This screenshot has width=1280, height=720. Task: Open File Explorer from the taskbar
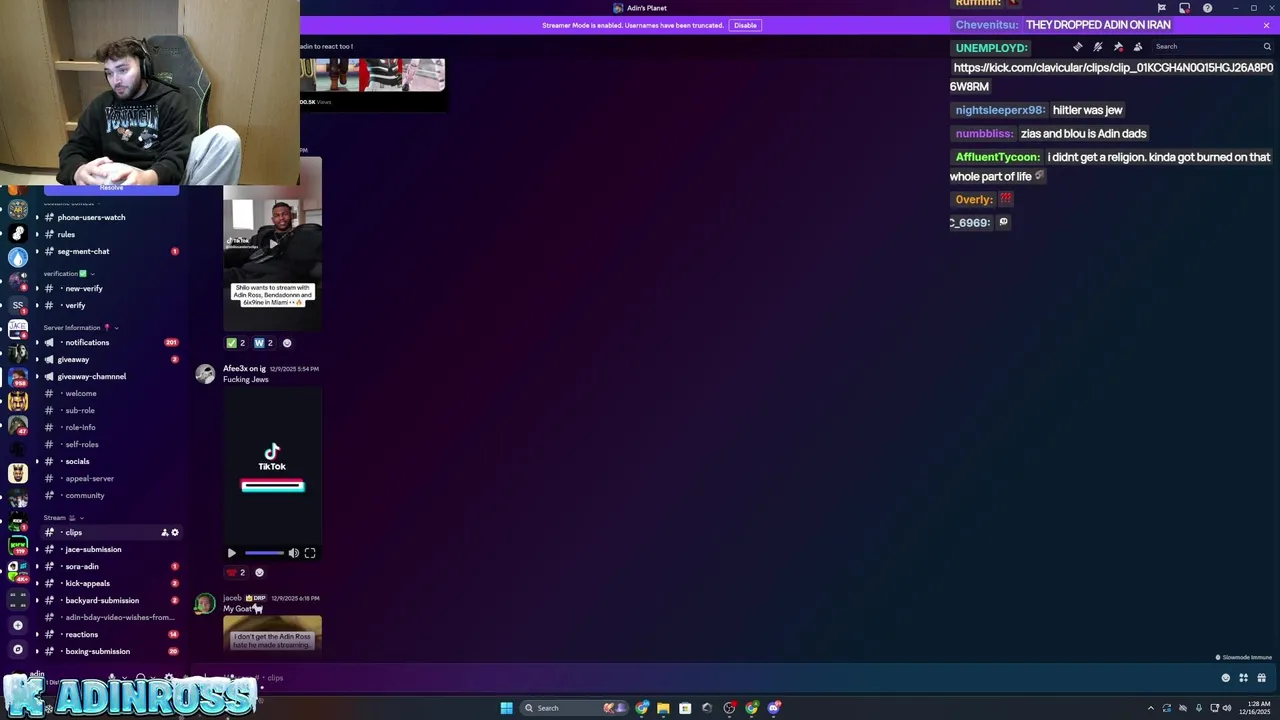(663, 708)
